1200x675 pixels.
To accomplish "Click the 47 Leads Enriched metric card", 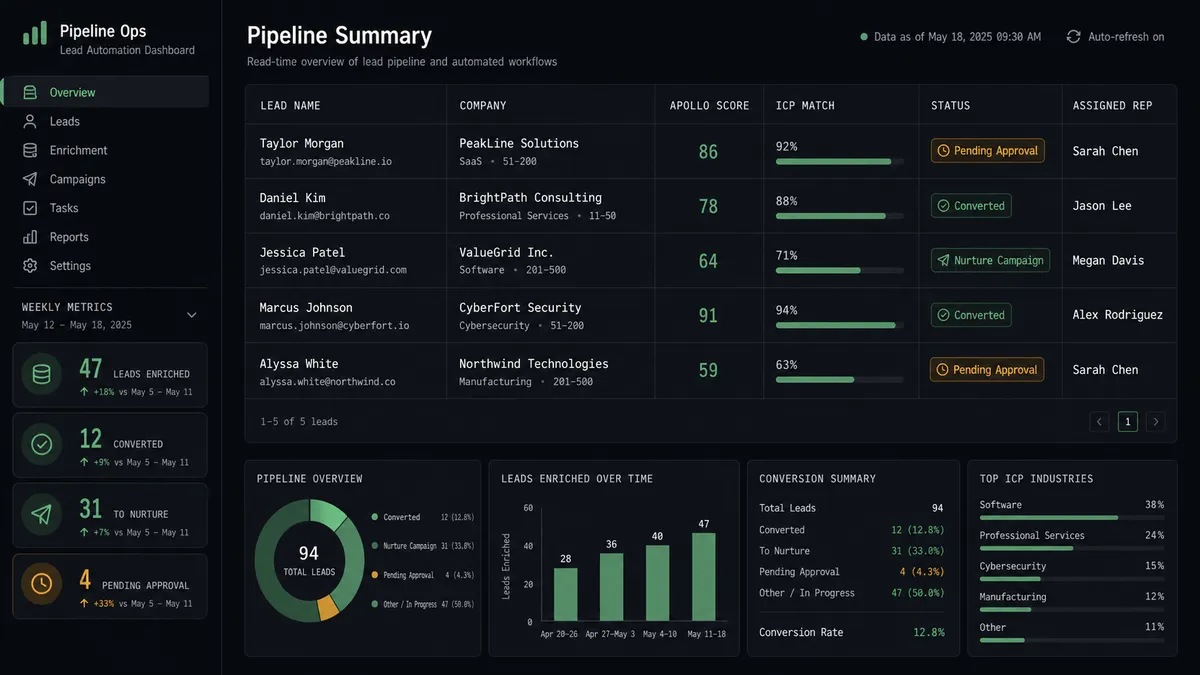I will click(x=110, y=375).
